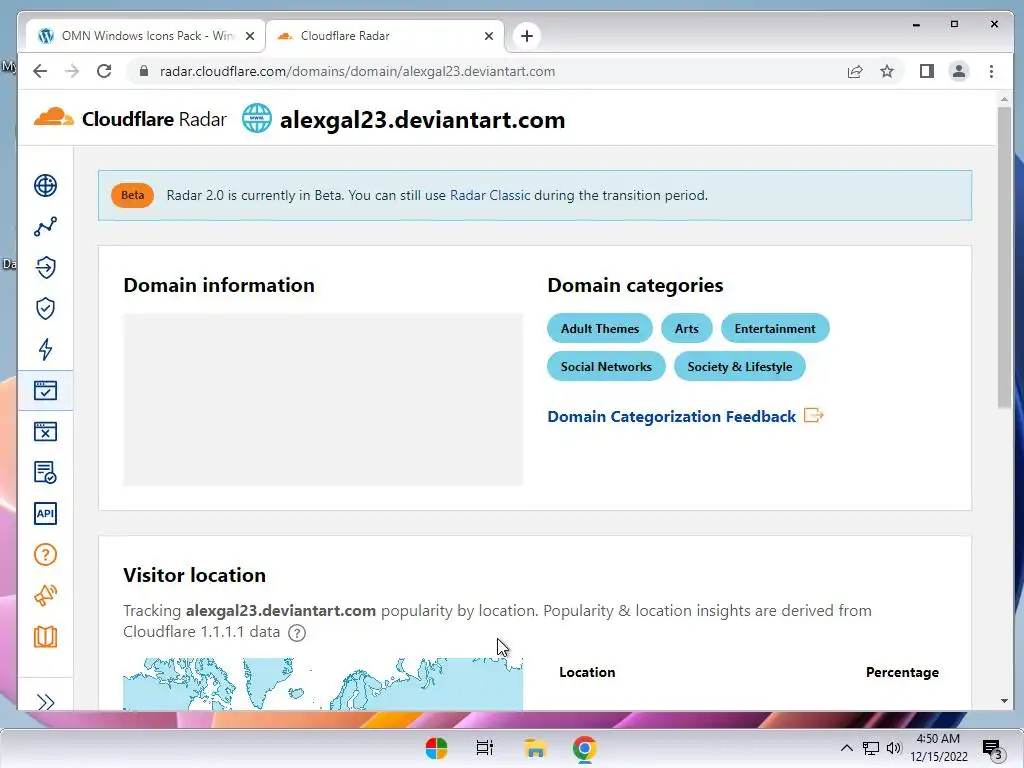
Task: Open the document with checkmark sidebar icon
Action: click(x=45, y=472)
